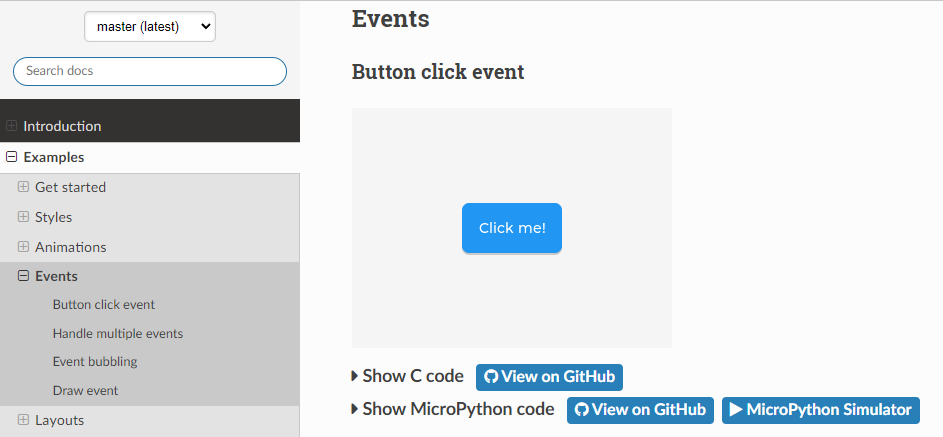Open Handle multiple events entry
Viewport: 943px width, 437px height.
click(x=118, y=333)
